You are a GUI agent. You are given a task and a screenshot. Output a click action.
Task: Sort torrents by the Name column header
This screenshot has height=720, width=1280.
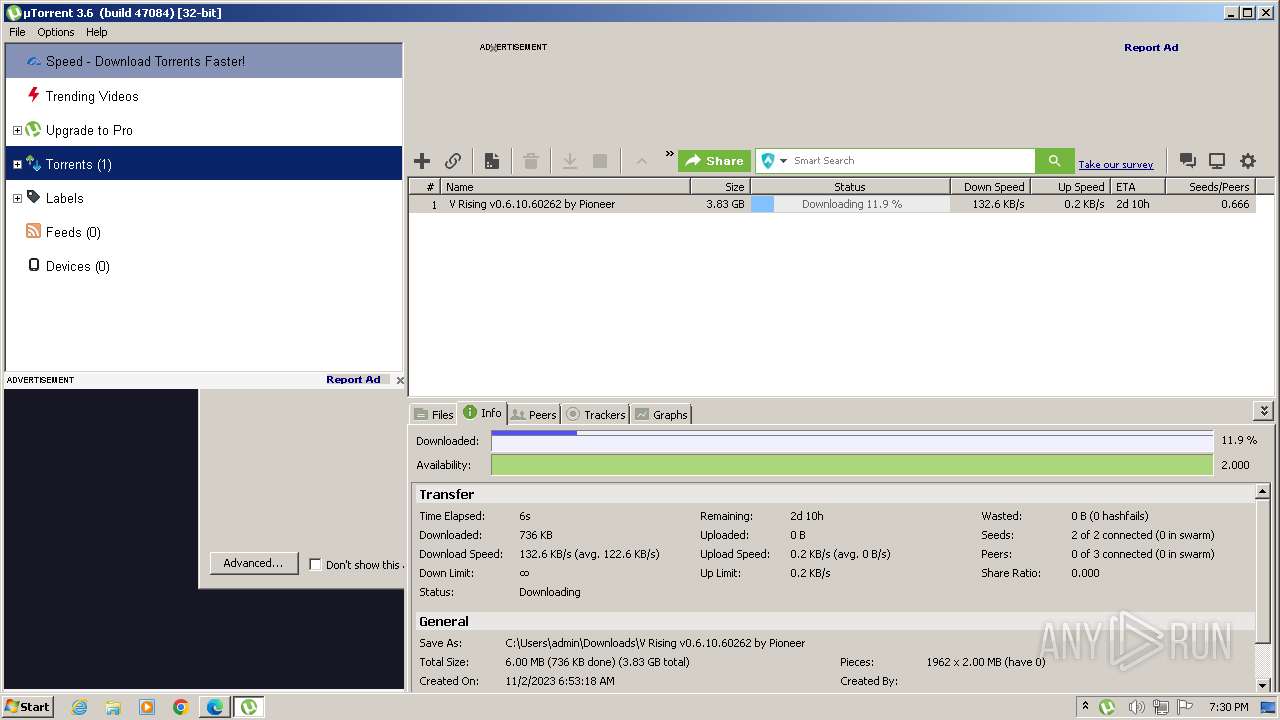click(x=566, y=187)
